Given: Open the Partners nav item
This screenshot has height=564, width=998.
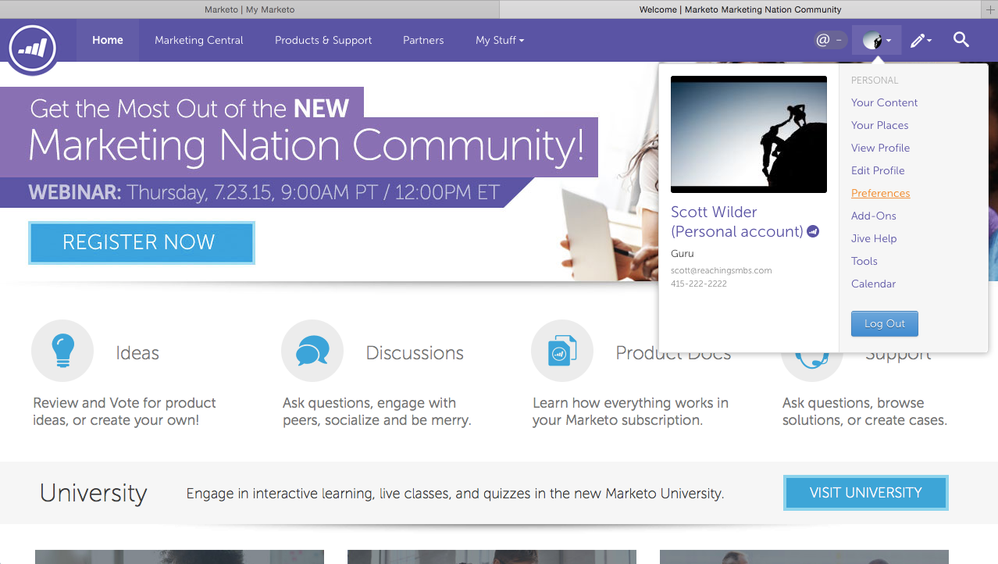Looking at the screenshot, I should [x=423, y=40].
